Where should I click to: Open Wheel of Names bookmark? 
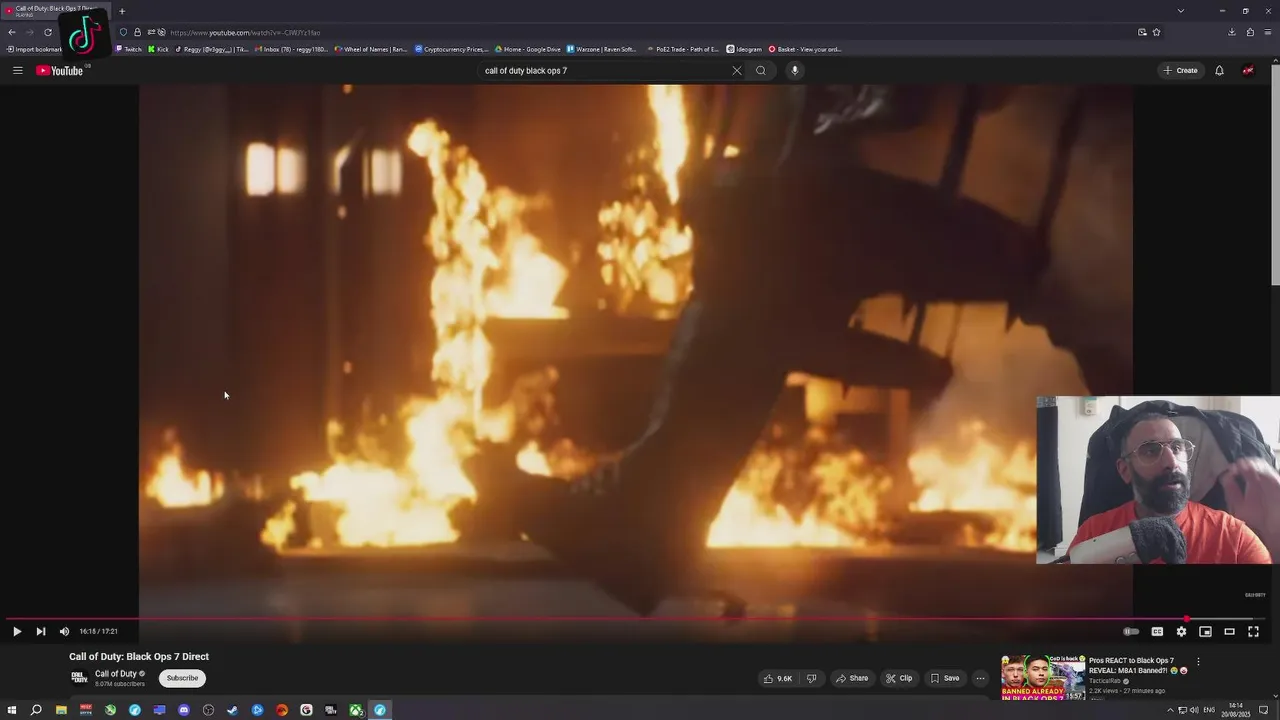371,49
